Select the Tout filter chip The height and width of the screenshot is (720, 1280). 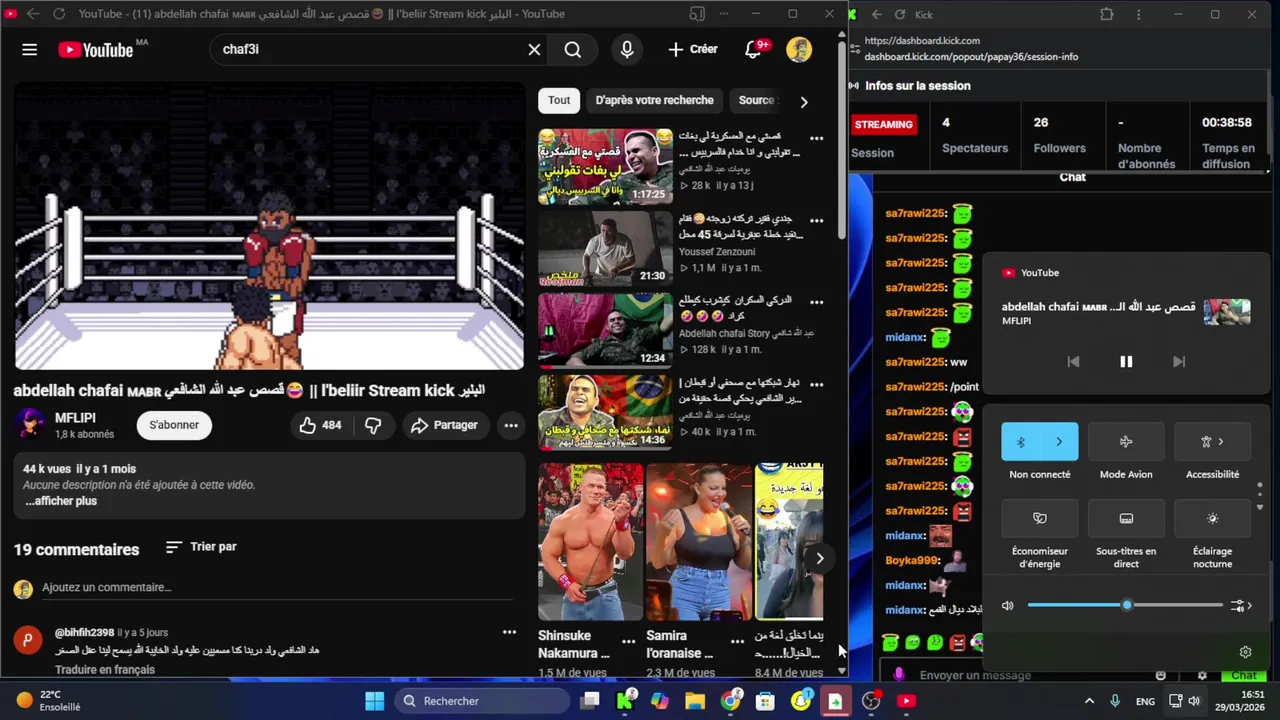coord(559,100)
